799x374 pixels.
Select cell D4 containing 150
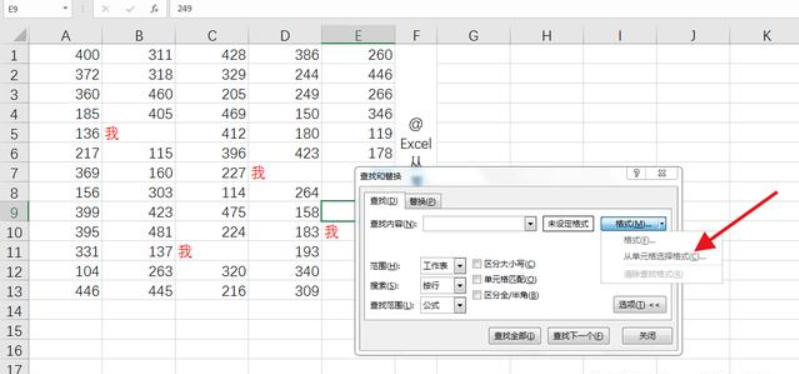click(x=285, y=114)
